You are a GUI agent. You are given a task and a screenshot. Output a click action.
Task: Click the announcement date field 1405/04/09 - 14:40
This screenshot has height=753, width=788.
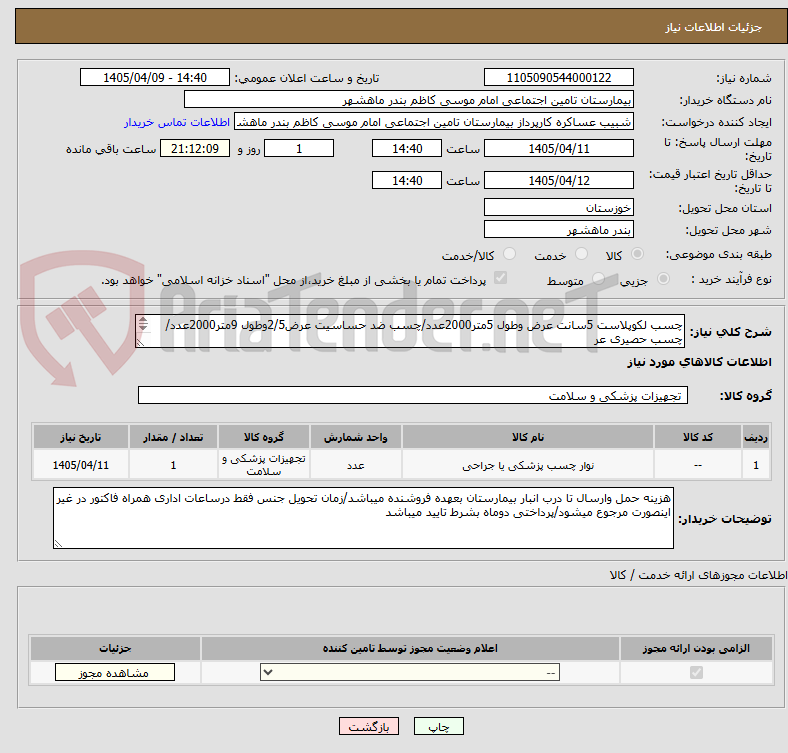pyautogui.click(x=155, y=78)
